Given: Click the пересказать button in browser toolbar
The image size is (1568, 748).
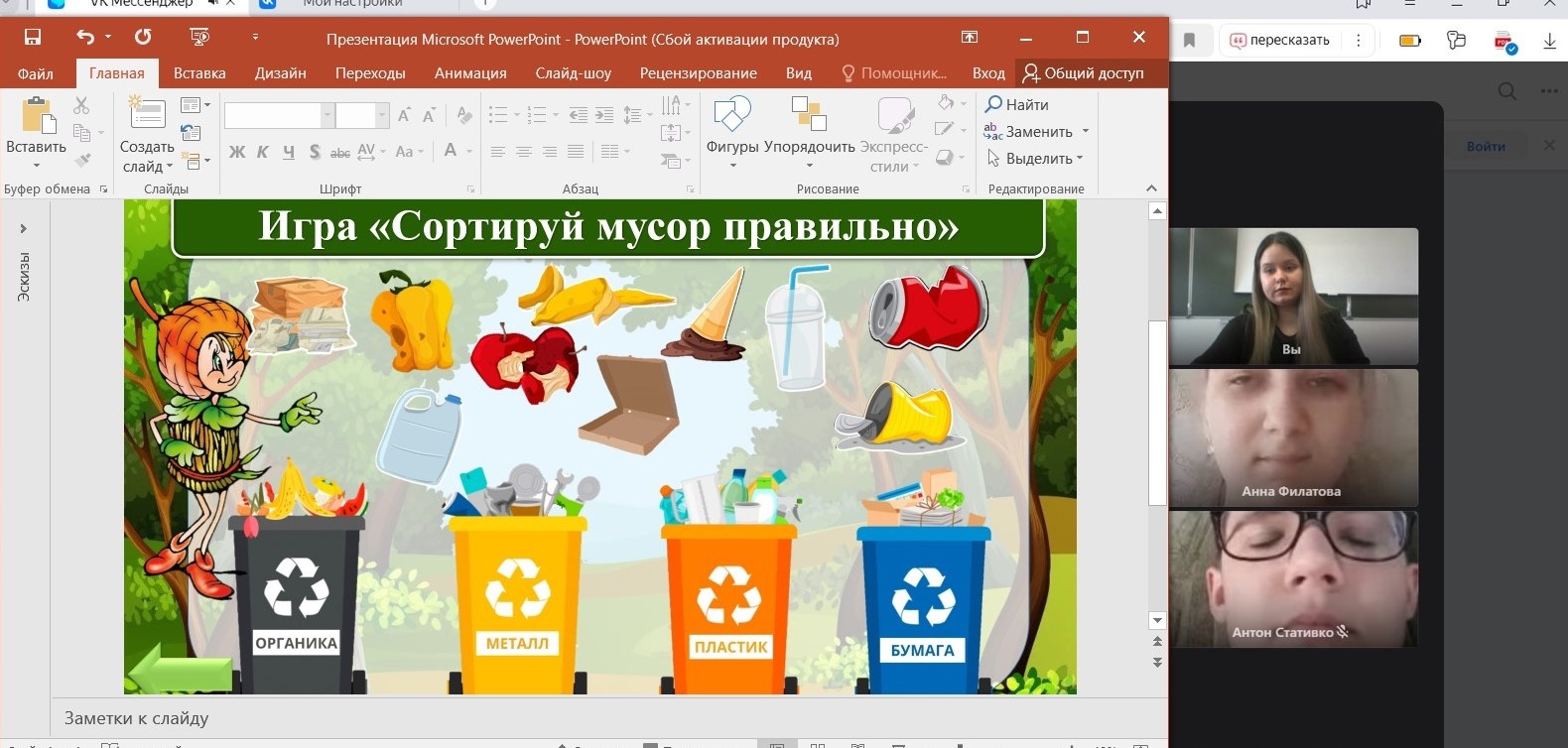Looking at the screenshot, I should [1280, 40].
